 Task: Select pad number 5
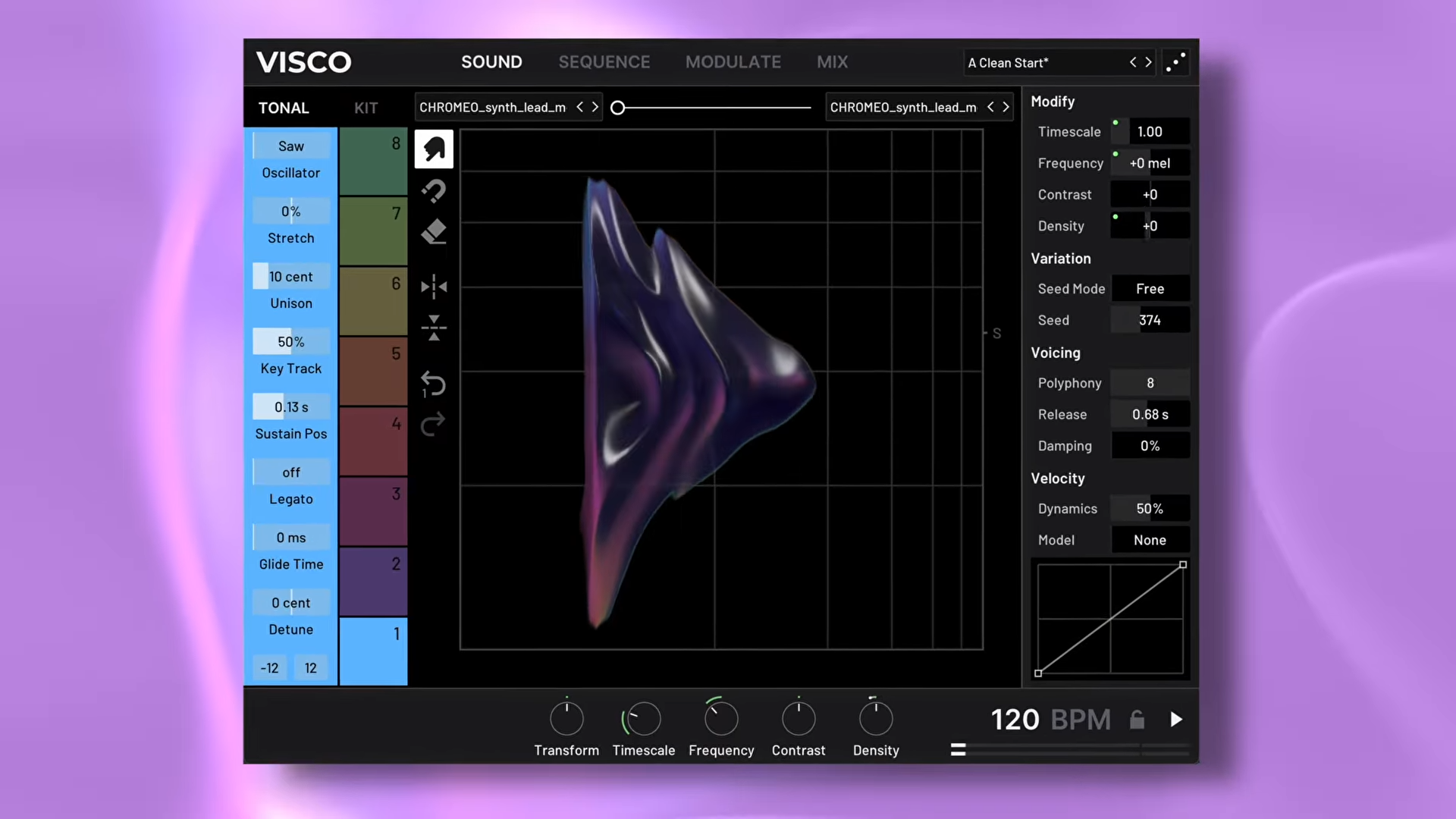(373, 371)
